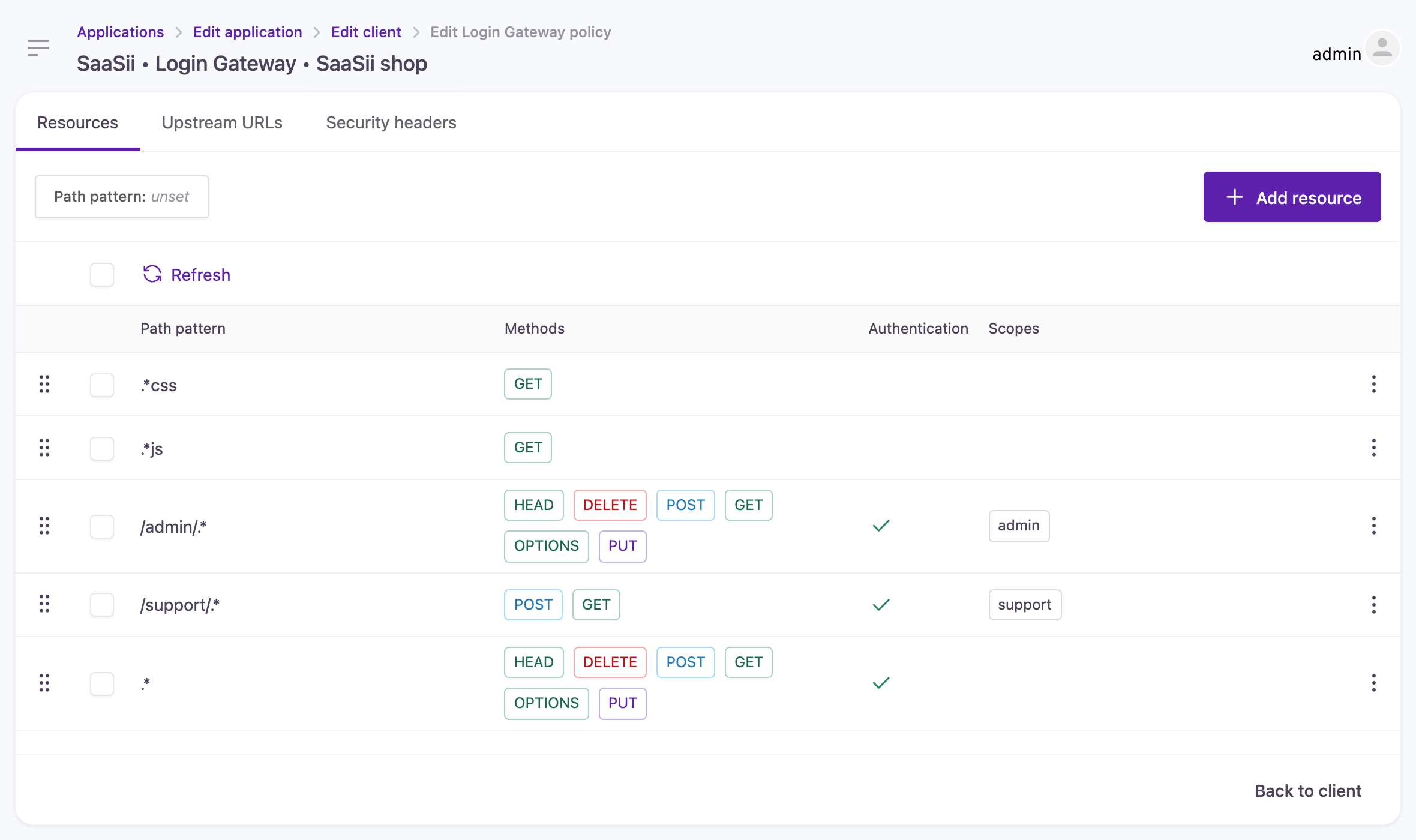Open the three-dot menu for .*css row
1416x840 pixels.
click(1373, 384)
